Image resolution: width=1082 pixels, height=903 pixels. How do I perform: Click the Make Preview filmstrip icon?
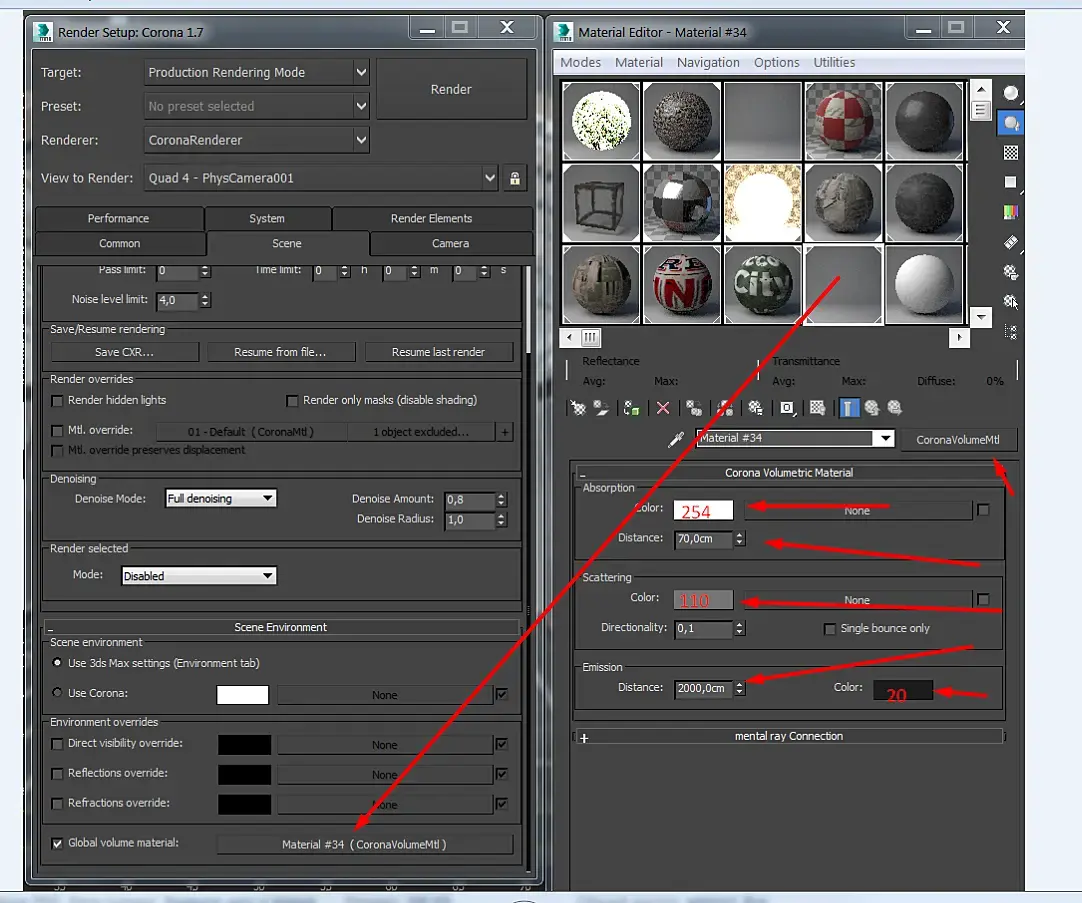[x=1011, y=242]
